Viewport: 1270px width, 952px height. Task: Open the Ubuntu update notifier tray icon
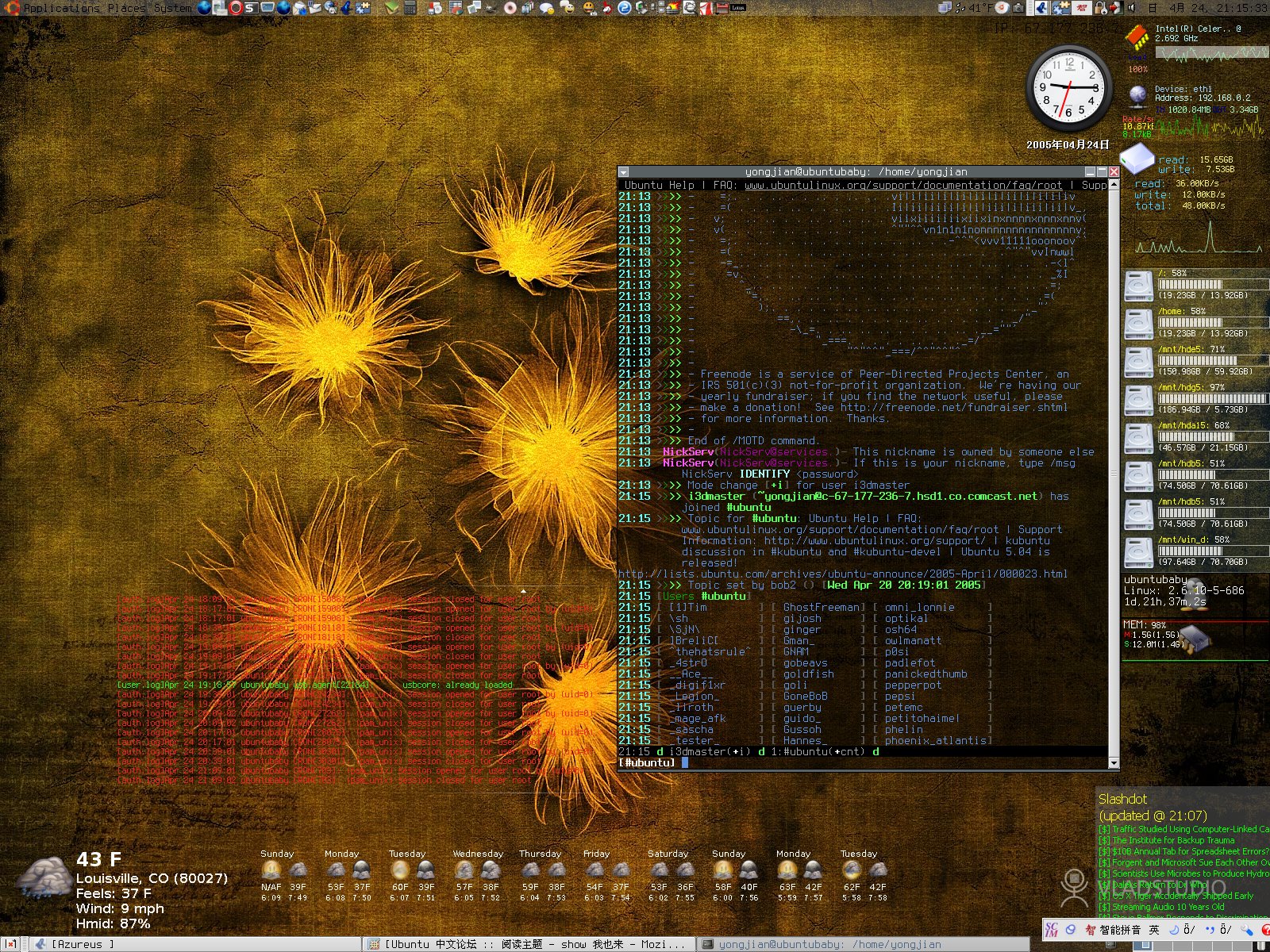pyautogui.click(x=1001, y=8)
